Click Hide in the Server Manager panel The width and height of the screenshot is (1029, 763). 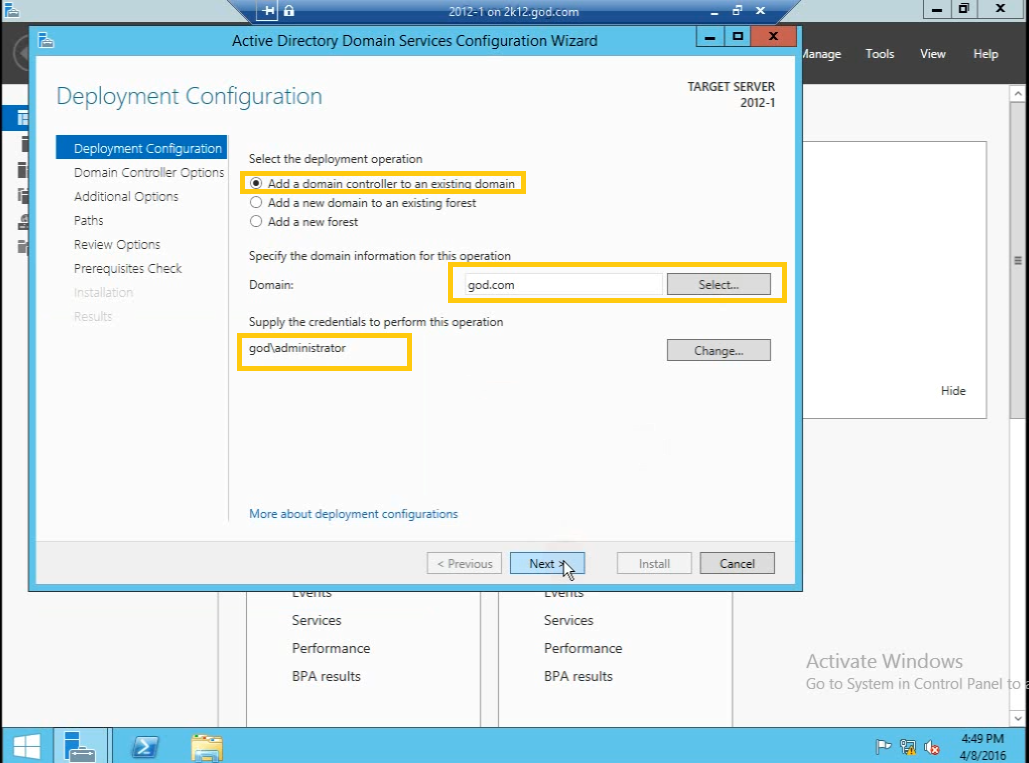[953, 390]
